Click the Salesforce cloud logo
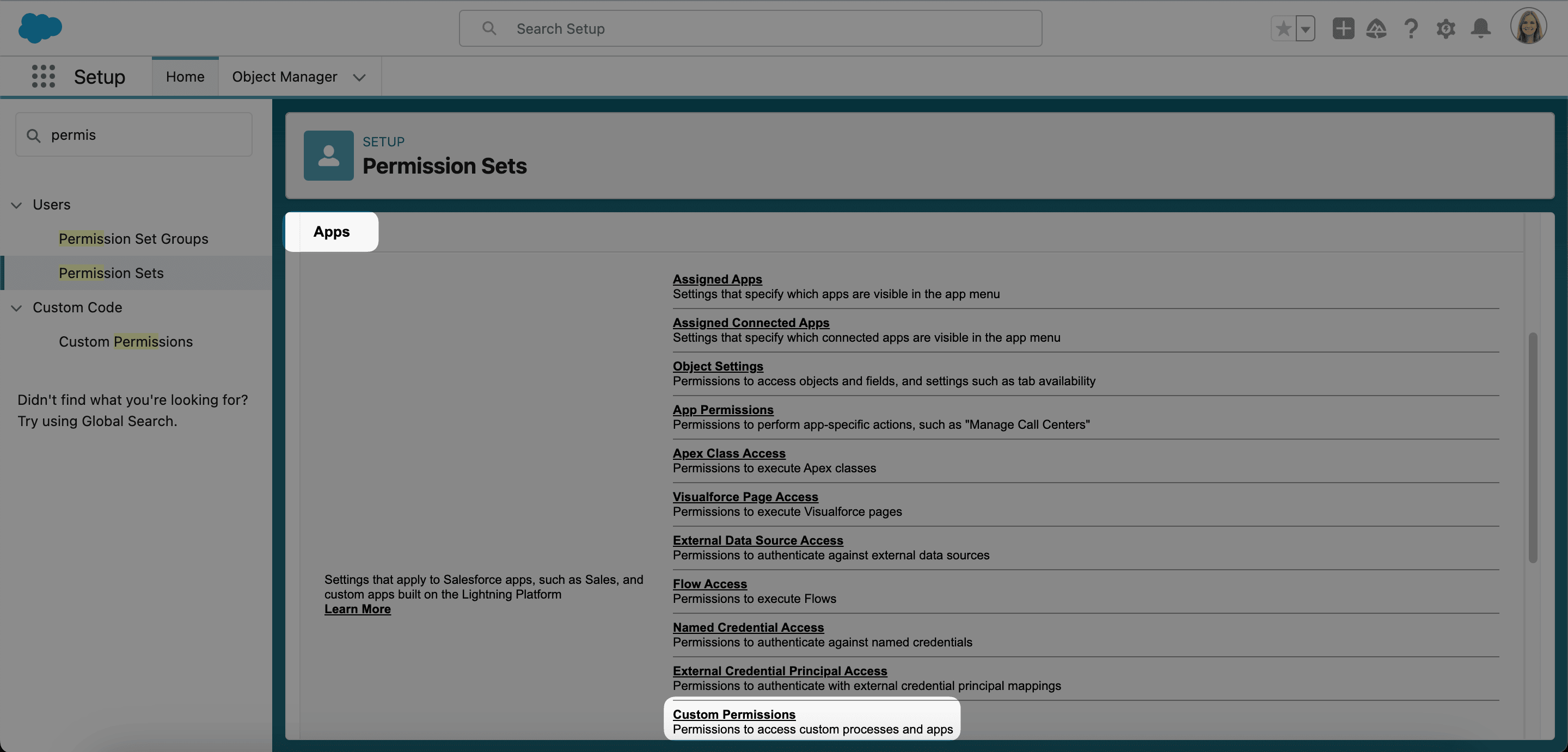1568x752 pixels. [x=40, y=28]
